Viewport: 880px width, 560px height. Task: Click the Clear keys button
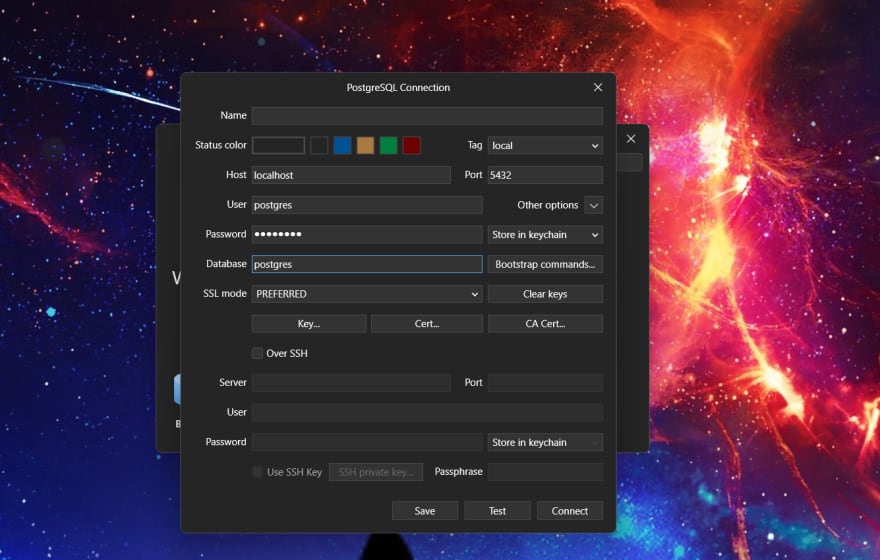coord(545,294)
